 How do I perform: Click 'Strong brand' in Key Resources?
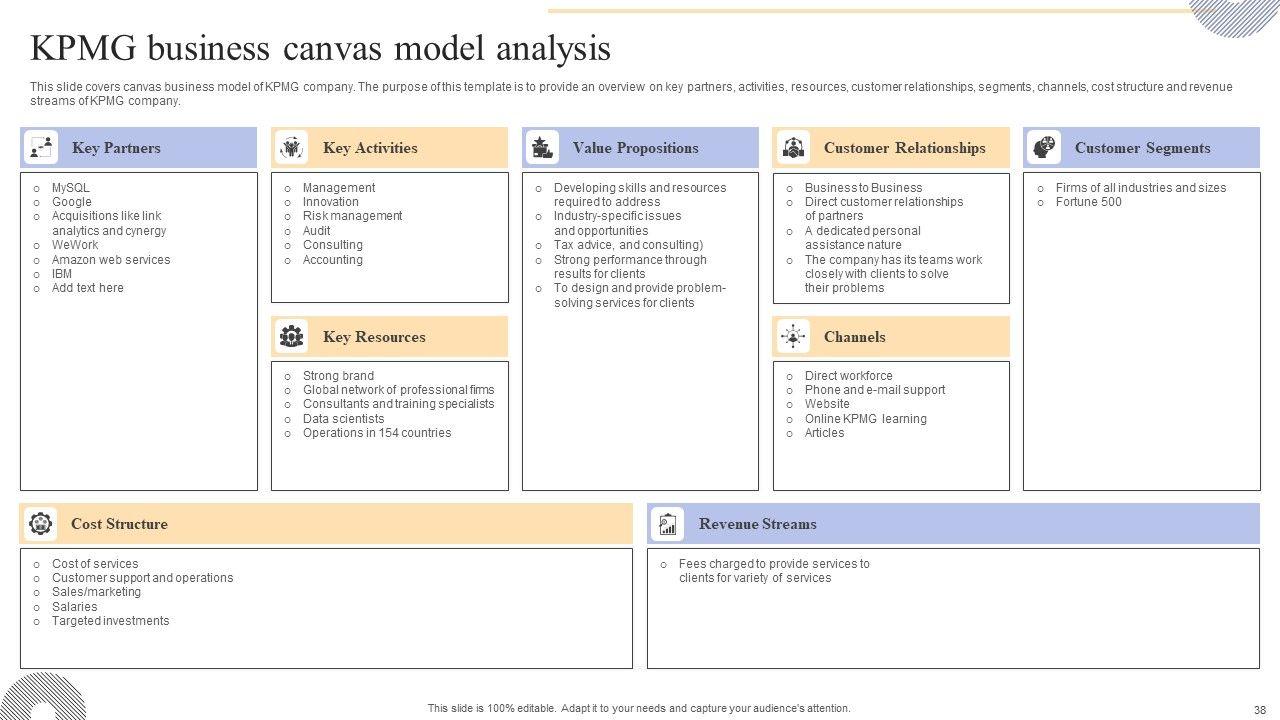click(x=339, y=376)
